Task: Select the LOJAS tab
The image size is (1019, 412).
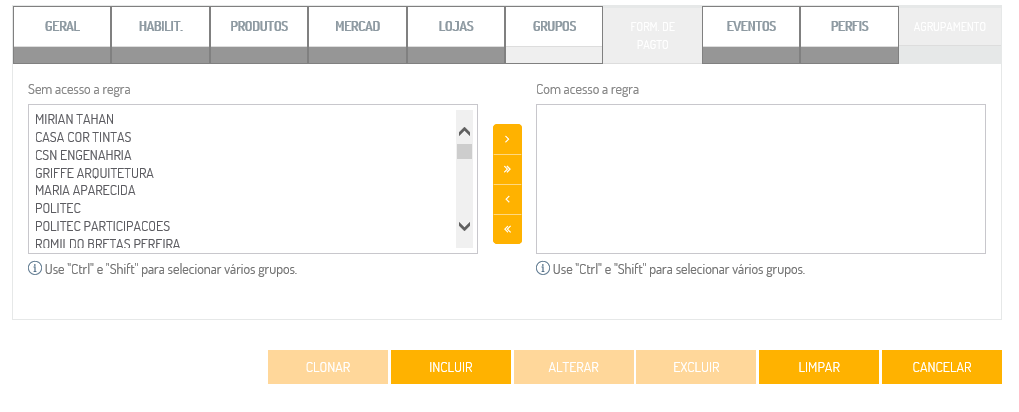Action: click(456, 27)
